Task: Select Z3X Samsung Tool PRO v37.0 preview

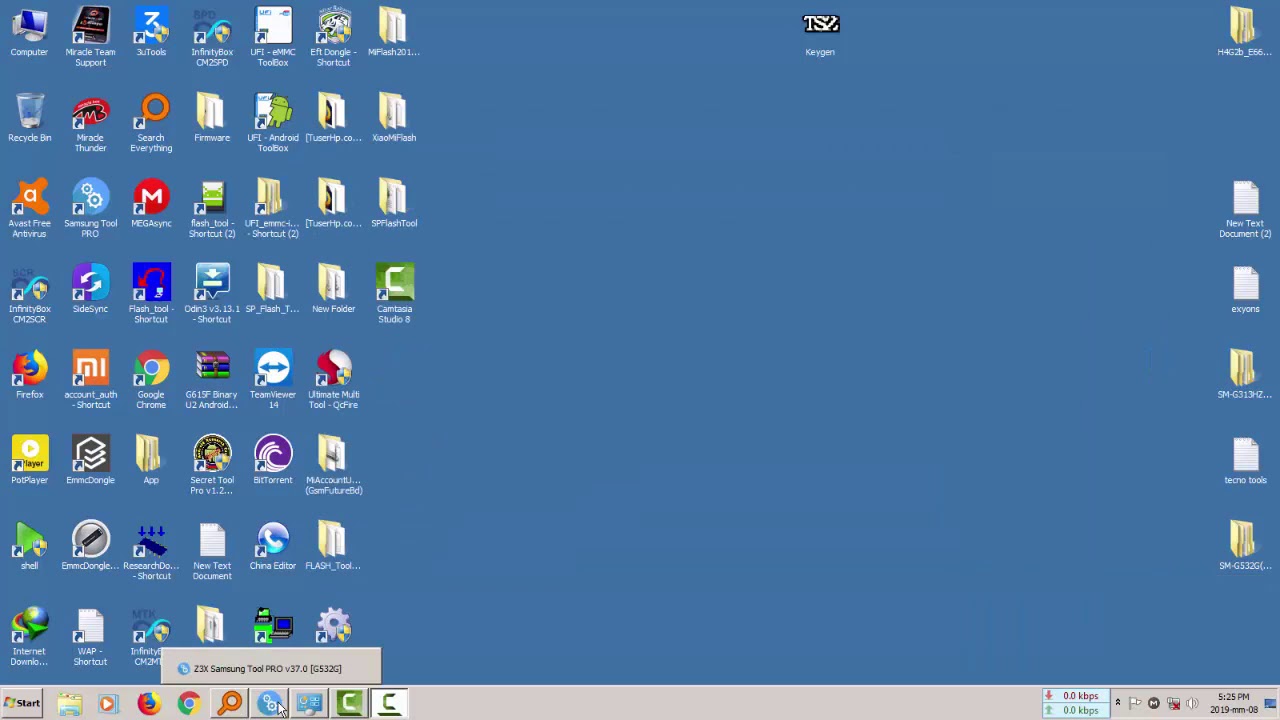Action: (271, 668)
